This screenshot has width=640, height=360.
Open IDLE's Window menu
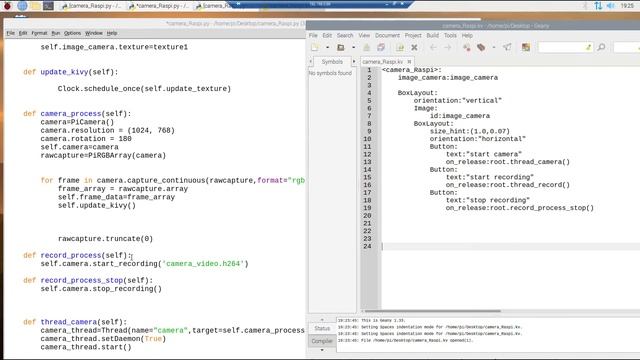click(x=93, y=33)
